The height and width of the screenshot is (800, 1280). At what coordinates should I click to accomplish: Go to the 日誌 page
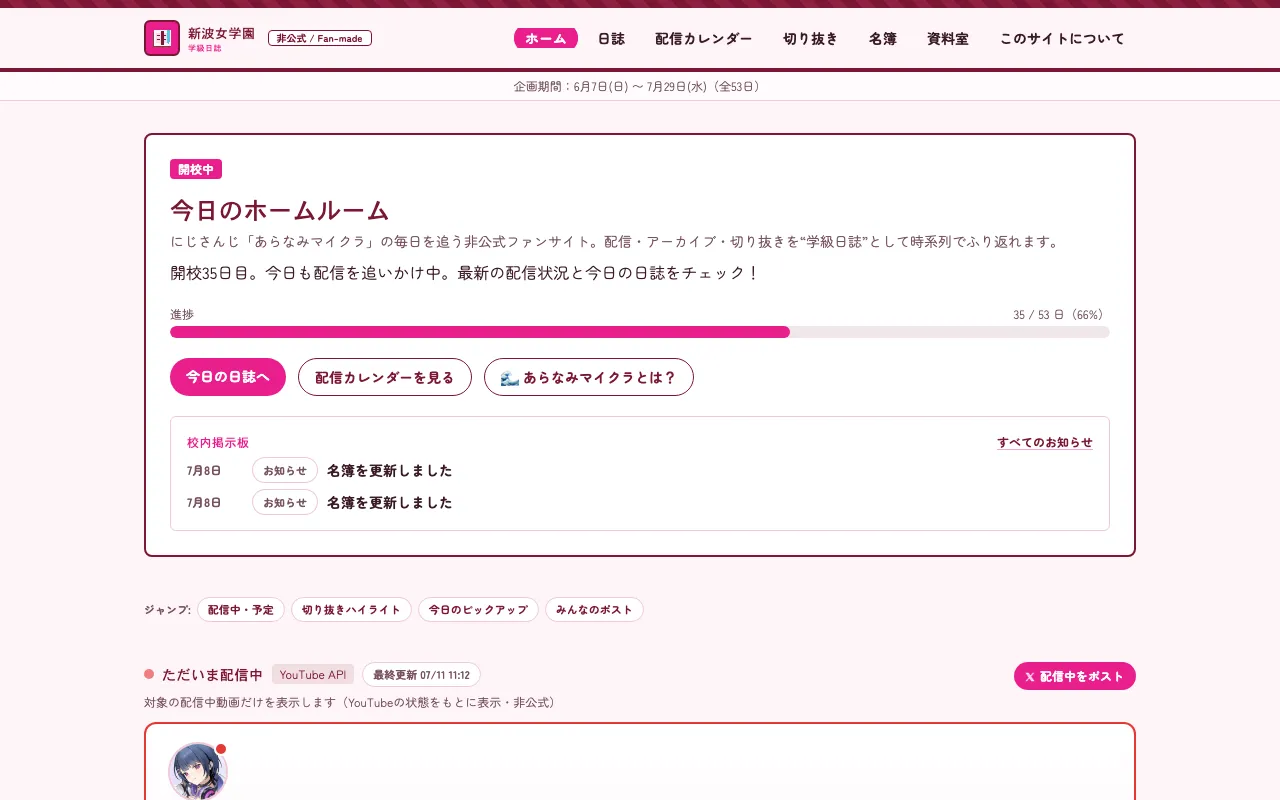pos(611,38)
